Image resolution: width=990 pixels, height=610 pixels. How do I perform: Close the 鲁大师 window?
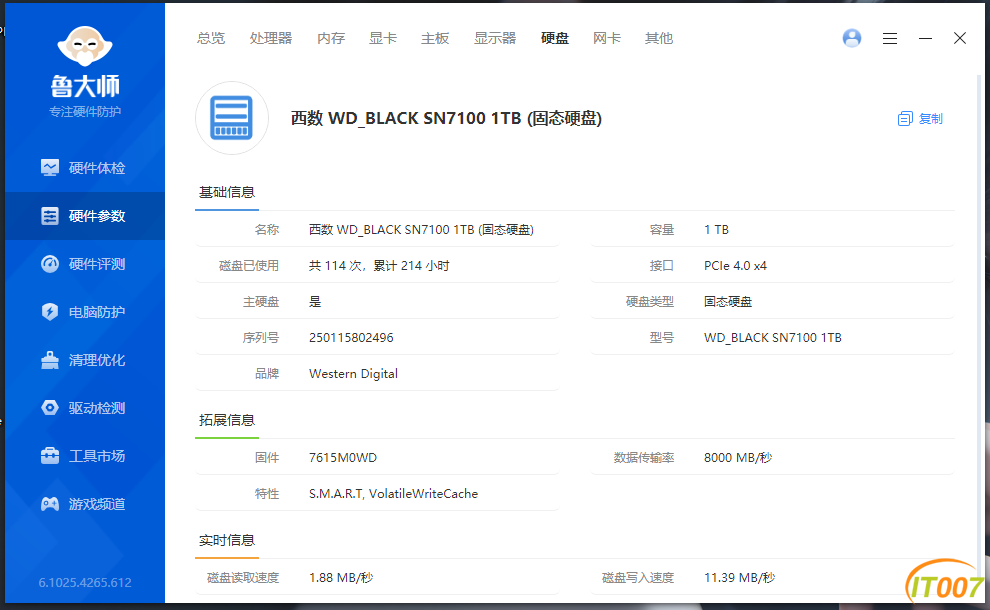960,39
